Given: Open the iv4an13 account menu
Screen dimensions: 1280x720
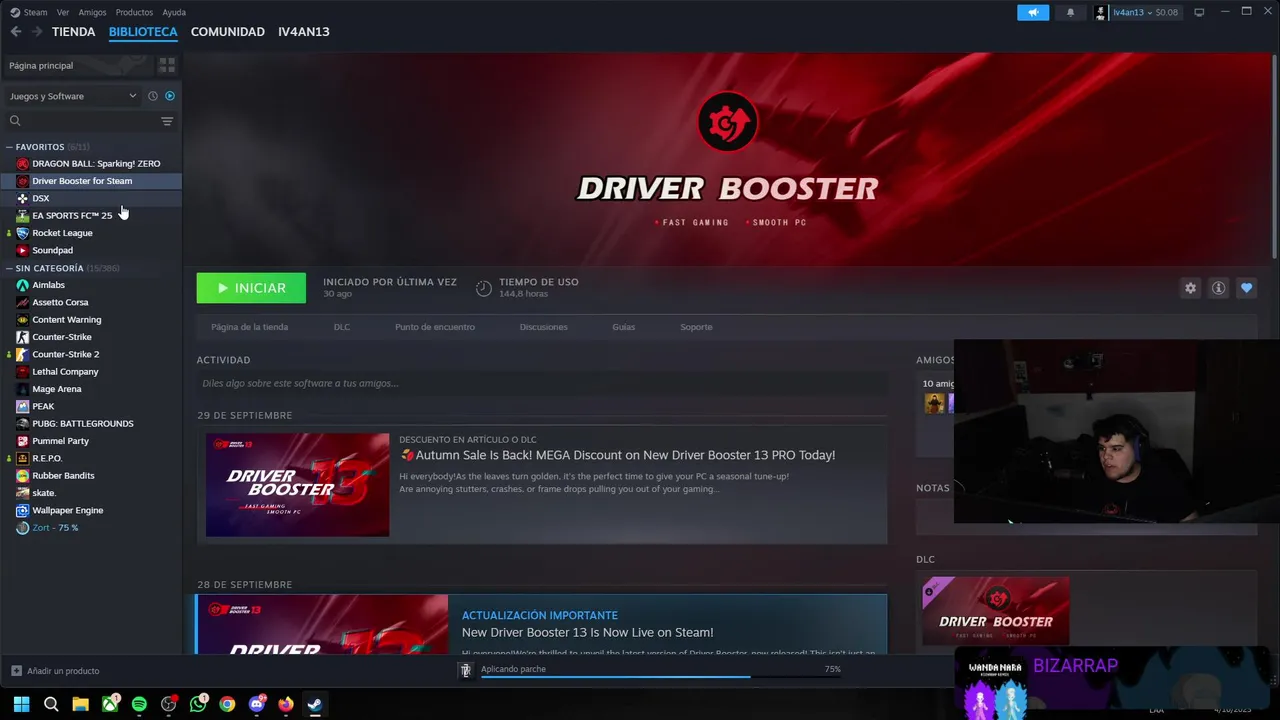Looking at the screenshot, I should click(x=1137, y=12).
